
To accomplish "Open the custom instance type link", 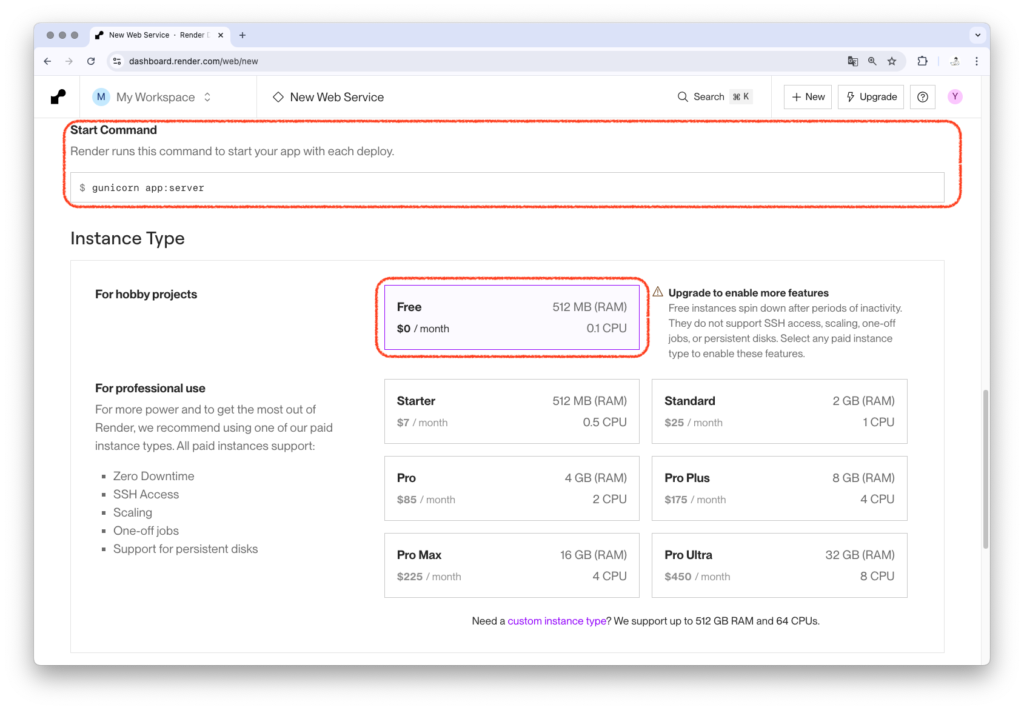I will pos(556,621).
